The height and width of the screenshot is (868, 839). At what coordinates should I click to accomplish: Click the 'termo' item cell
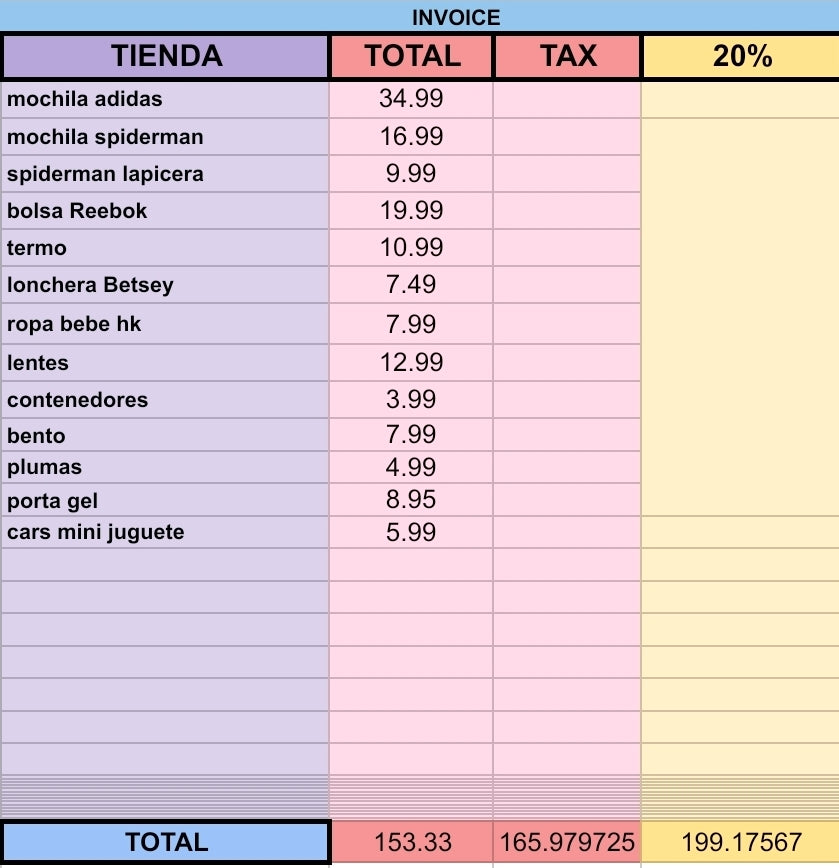165,248
